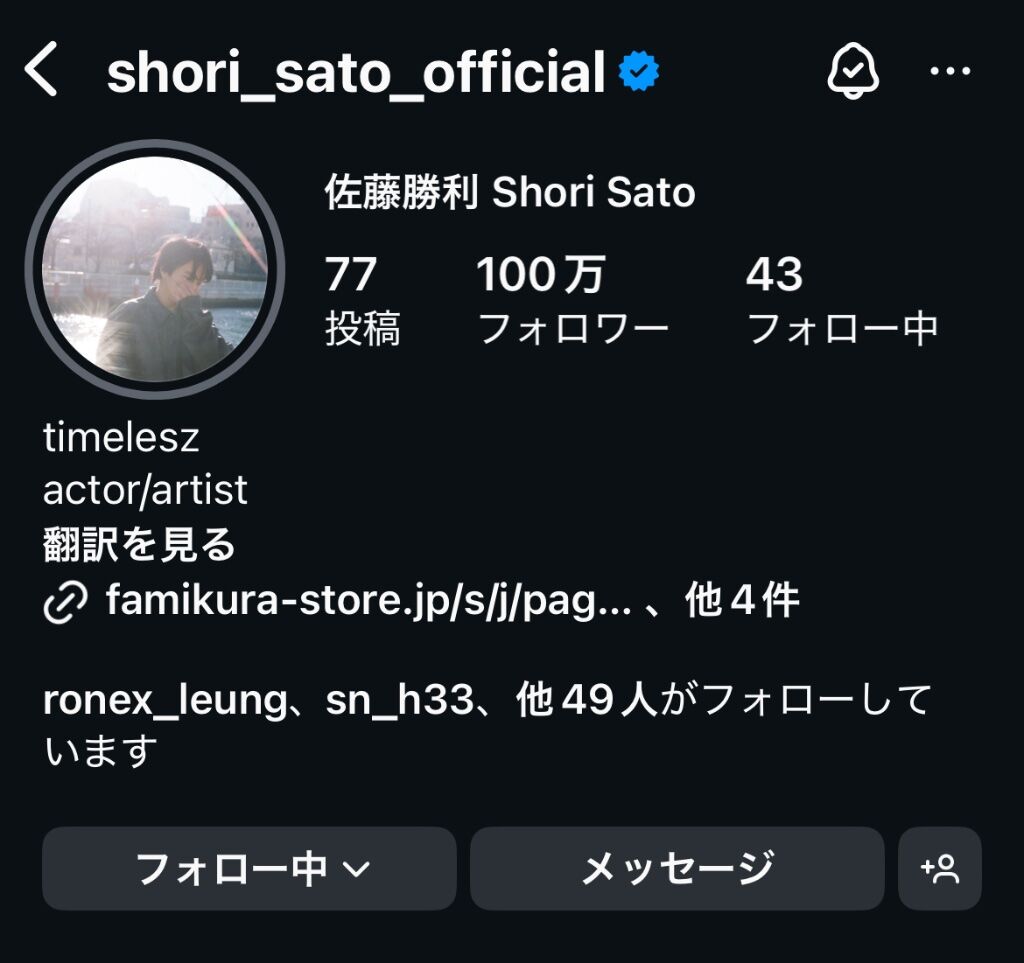1024x963 pixels.
Task: Tap 翻訳を見る to translate bio
Action: (x=139, y=545)
